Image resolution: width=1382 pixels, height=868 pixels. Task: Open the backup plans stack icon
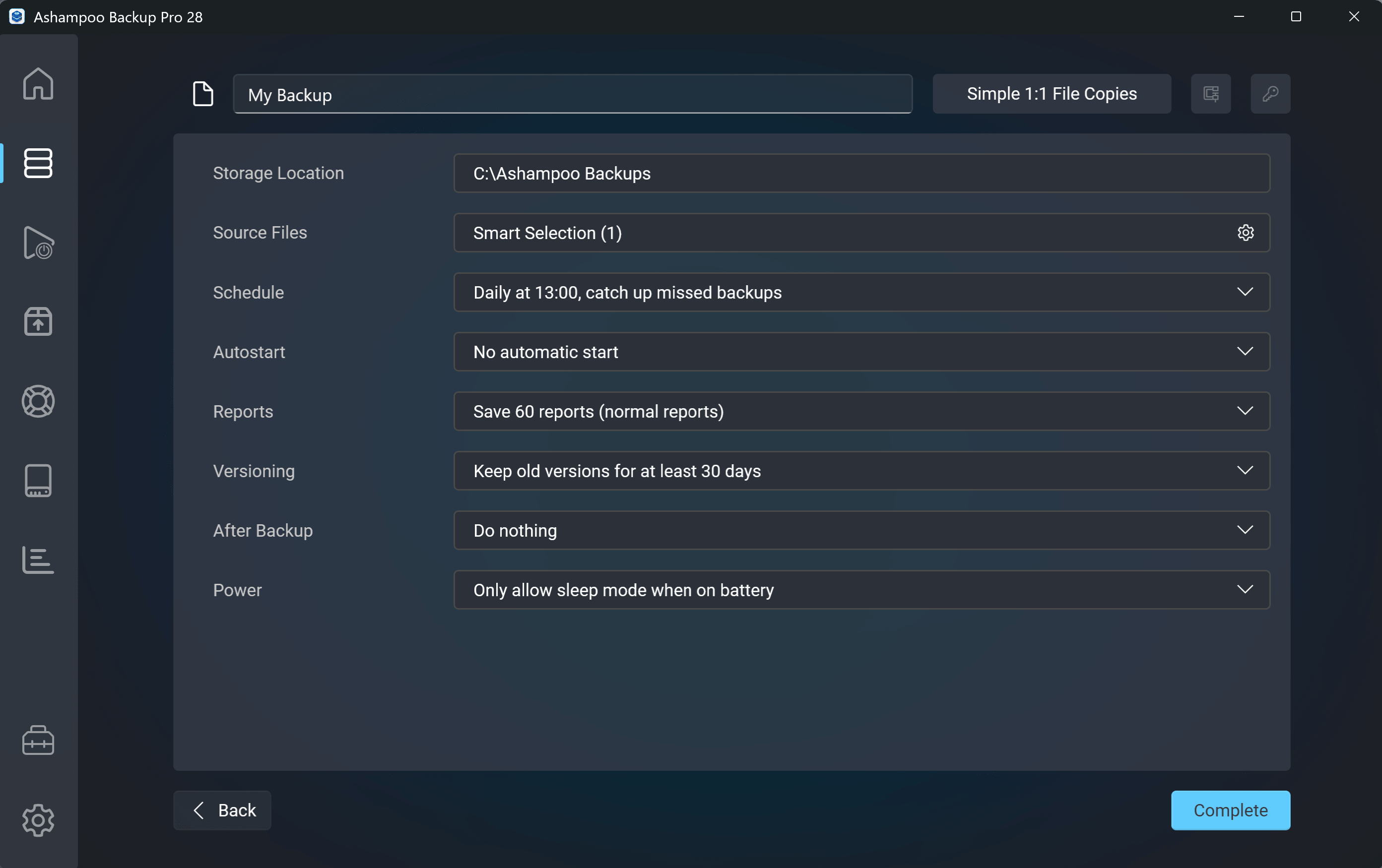[x=38, y=163]
